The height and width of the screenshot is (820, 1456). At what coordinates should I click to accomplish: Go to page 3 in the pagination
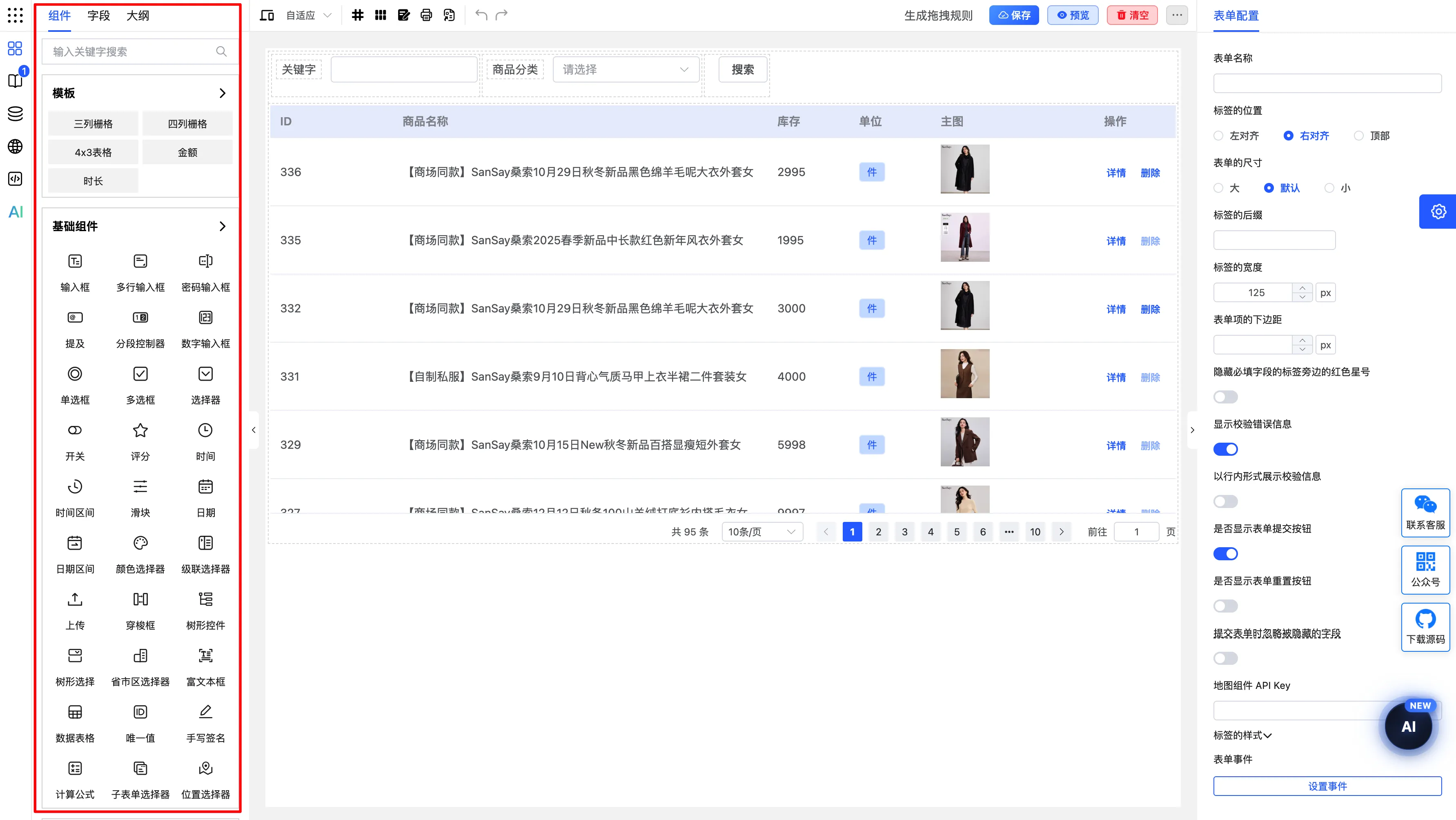click(x=904, y=531)
